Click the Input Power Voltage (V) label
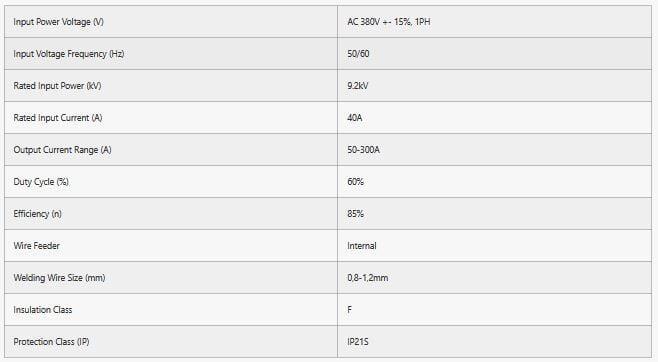Image resolution: width=658 pixels, height=362 pixels. 58,22
